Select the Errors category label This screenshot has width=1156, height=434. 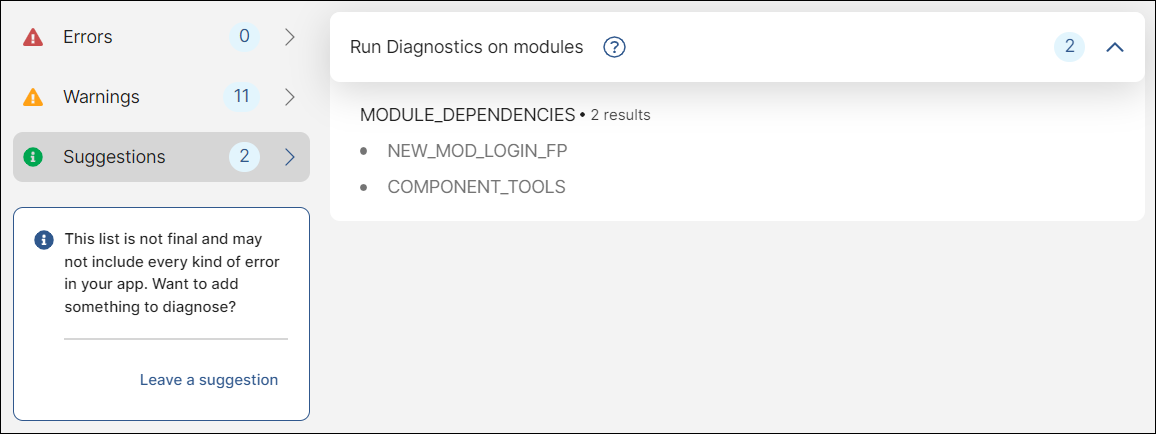88,37
